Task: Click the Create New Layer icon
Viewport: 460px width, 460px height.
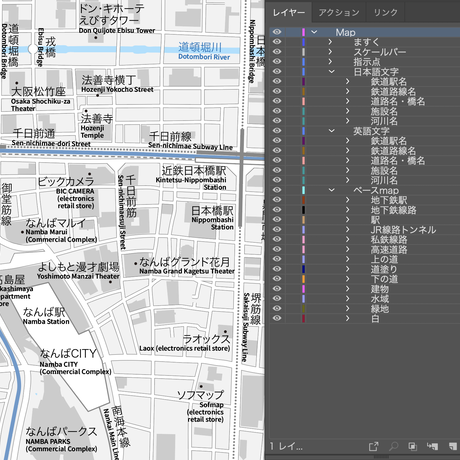Action: pyautogui.click(x=452, y=446)
